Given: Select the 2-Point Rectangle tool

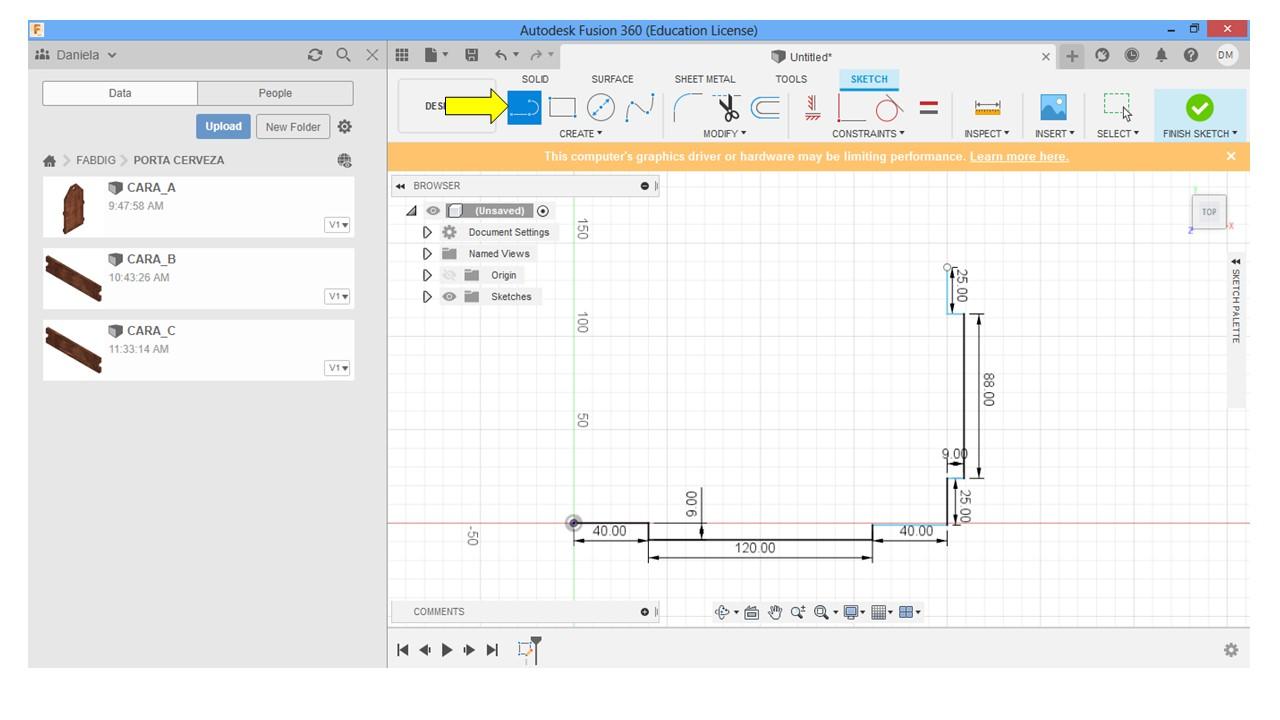Looking at the screenshot, I should [563, 107].
